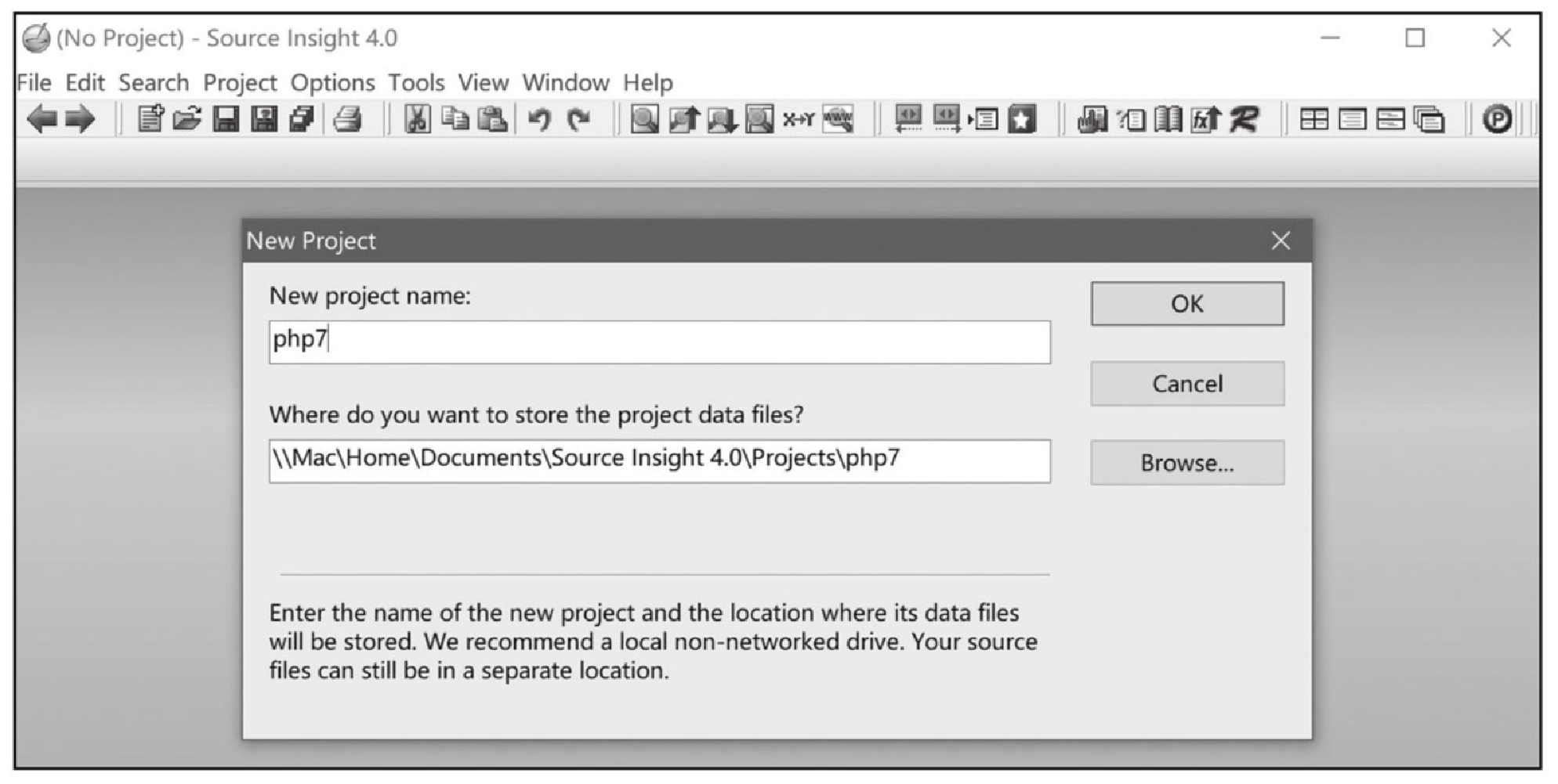Close the New Project dialog
This screenshot has height=784, width=1558.
tap(1281, 240)
